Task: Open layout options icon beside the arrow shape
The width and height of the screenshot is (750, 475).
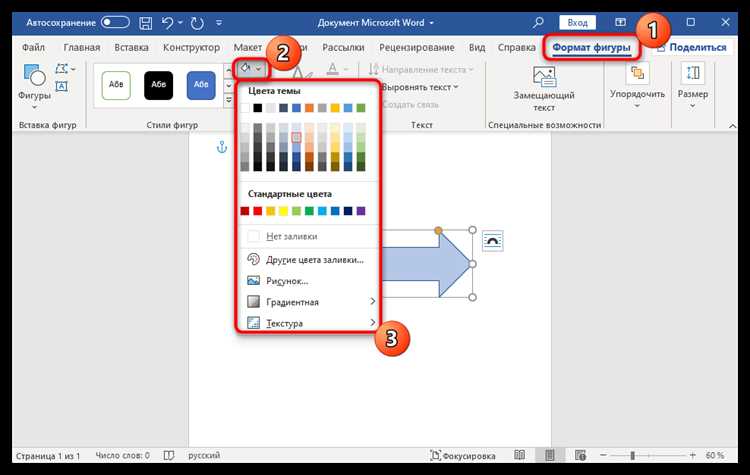Action: pos(493,241)
